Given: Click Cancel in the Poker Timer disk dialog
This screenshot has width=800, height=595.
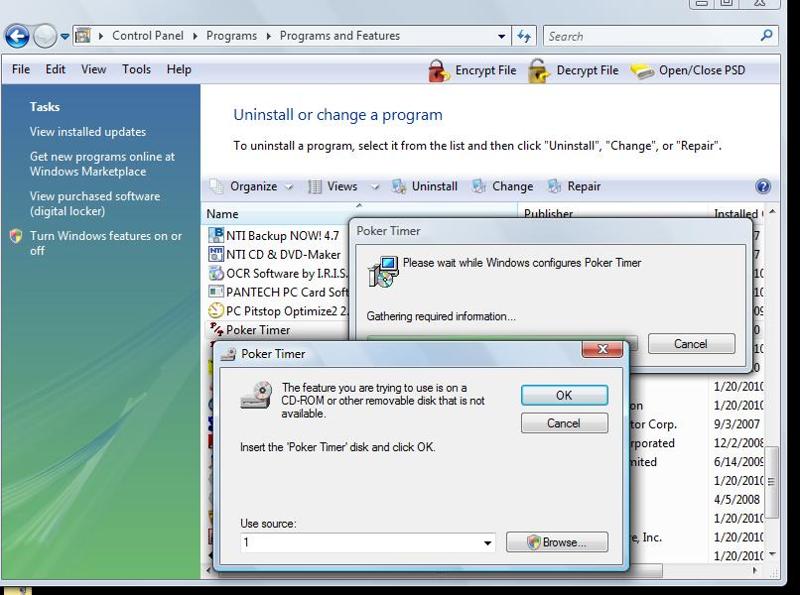Looking at the screenshot, I should (564, 423).
